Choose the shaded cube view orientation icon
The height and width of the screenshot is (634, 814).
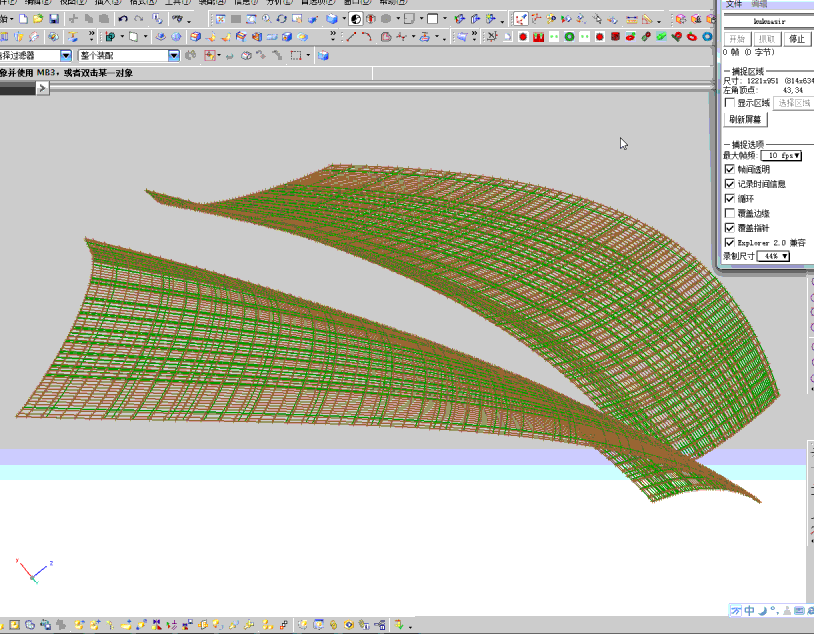pos(332,19)
